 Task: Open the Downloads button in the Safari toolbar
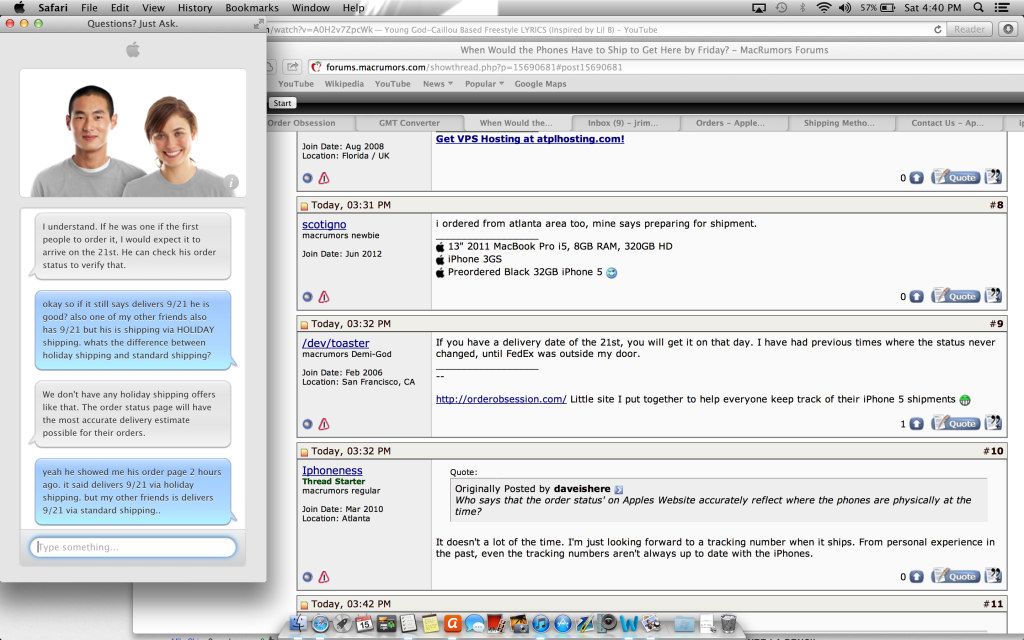click(1008, 29)
